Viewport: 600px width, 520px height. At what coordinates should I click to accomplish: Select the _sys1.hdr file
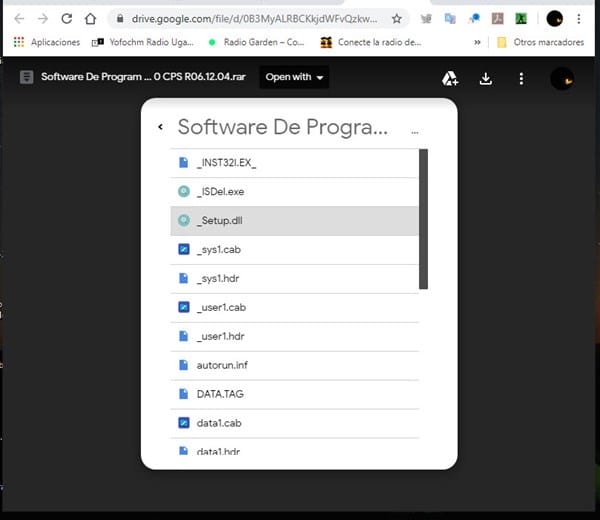[x=294, y=279]
